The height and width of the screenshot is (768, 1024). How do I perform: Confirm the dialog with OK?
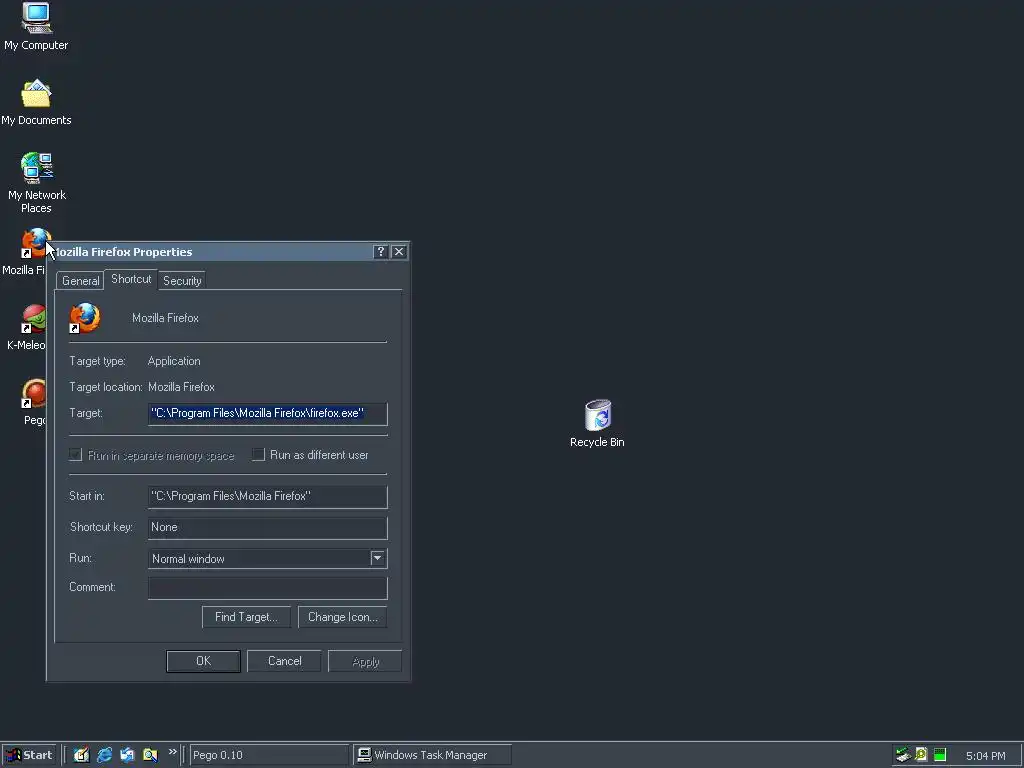point(203,661)
